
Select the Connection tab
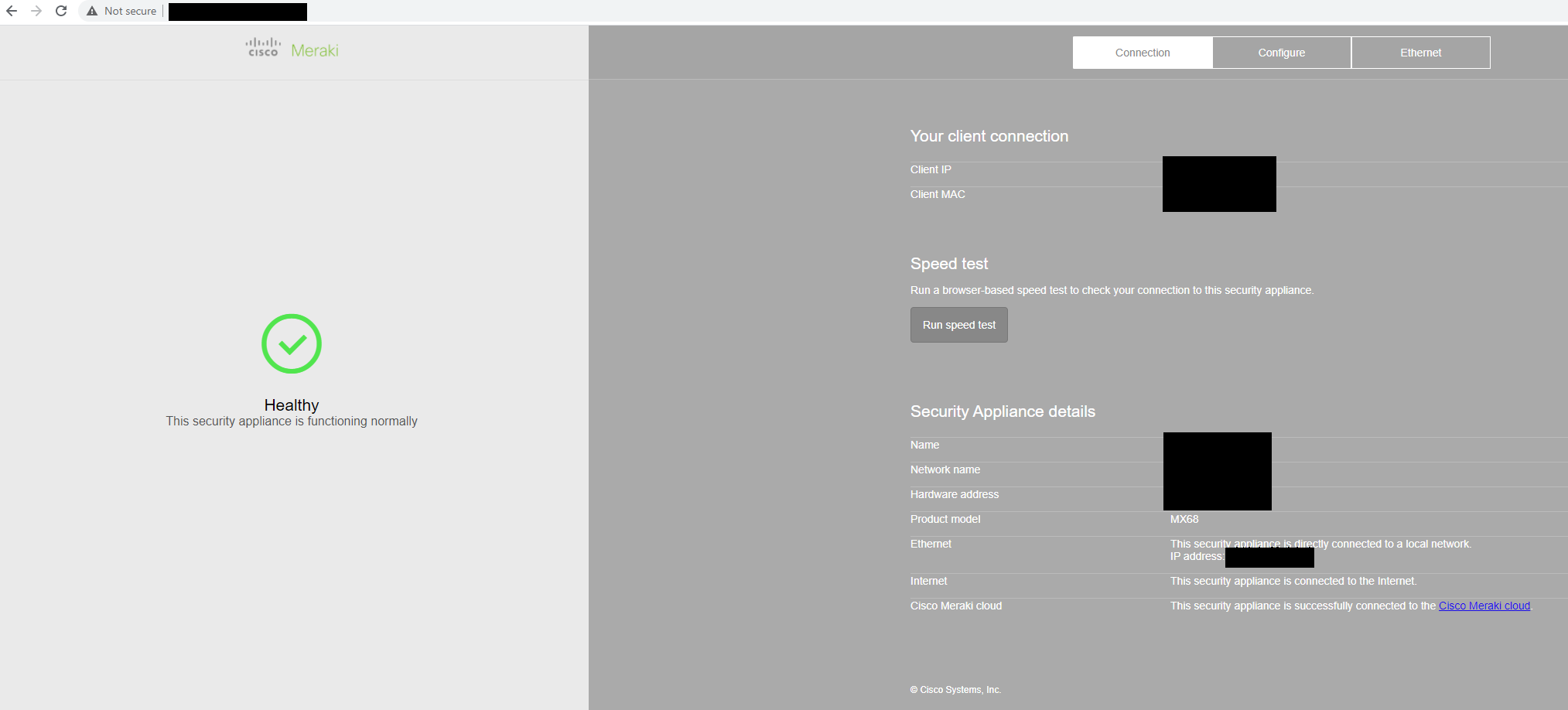(1142, 52)
